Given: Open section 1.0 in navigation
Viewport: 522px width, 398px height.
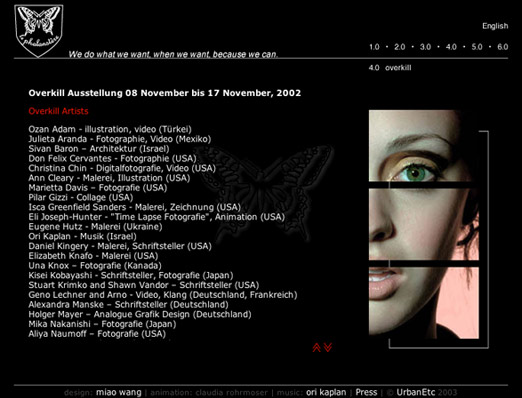Looking at the screenshot, I should 374,47.
